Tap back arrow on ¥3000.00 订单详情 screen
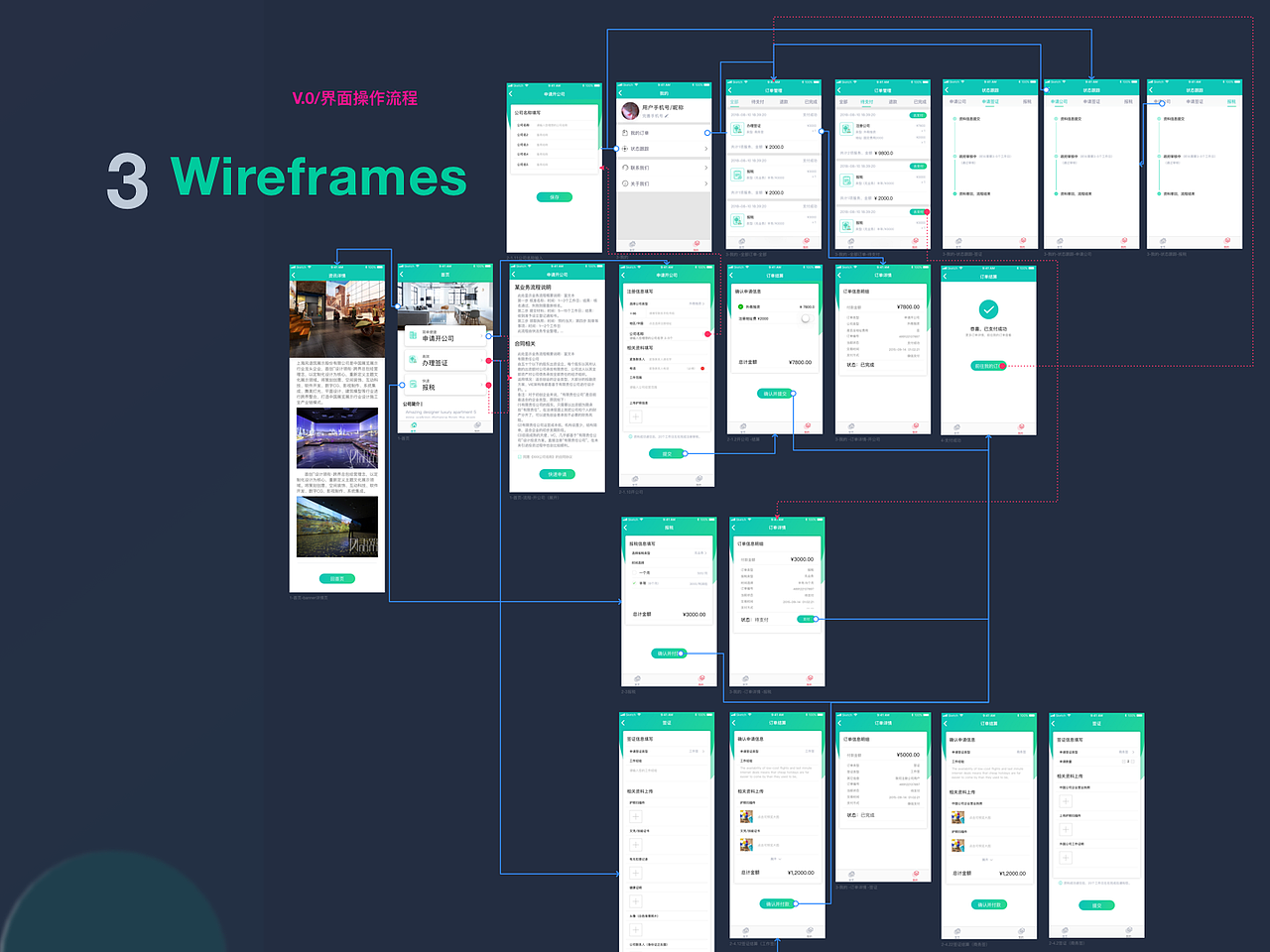This screenshot has width=1270, height=952. click(x=733, y=528)
